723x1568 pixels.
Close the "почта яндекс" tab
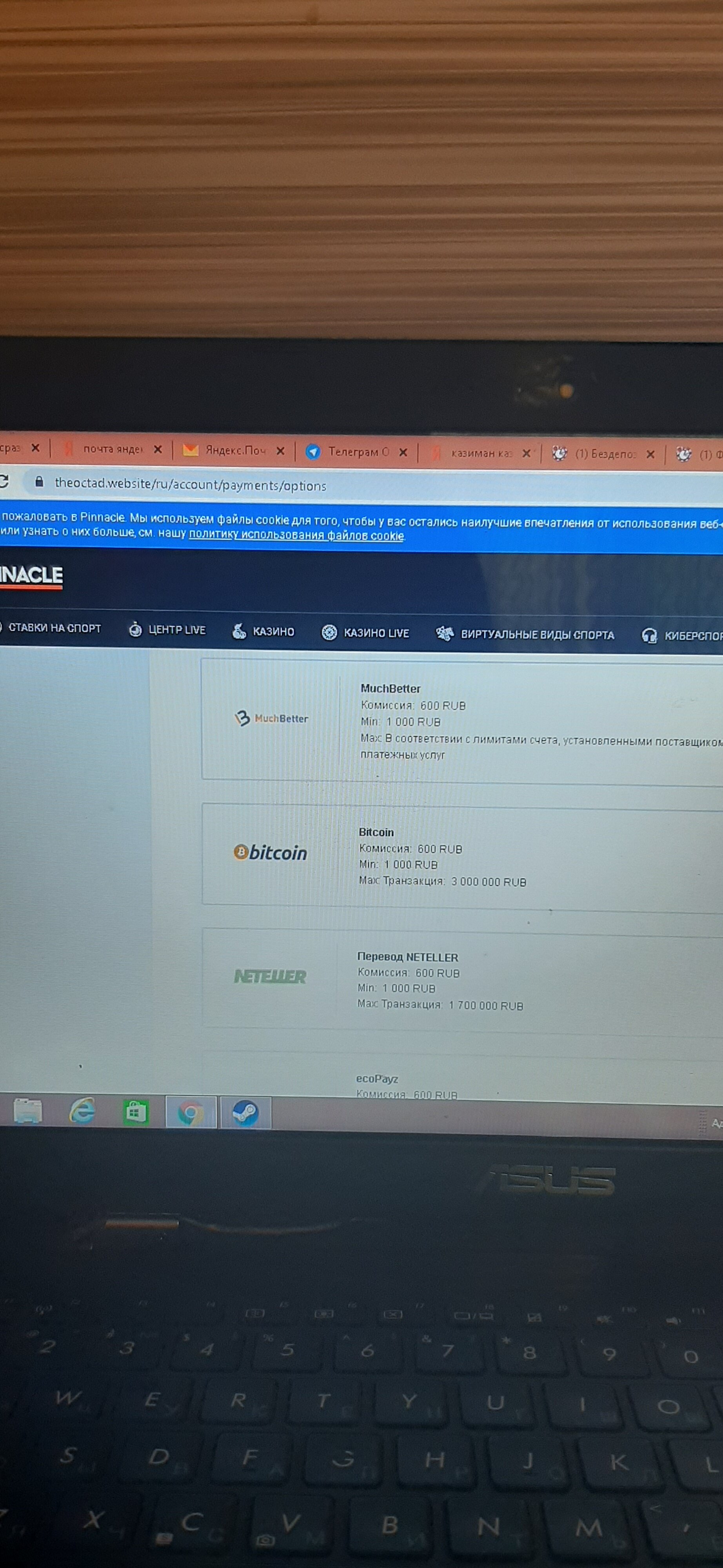pos(158,449)
